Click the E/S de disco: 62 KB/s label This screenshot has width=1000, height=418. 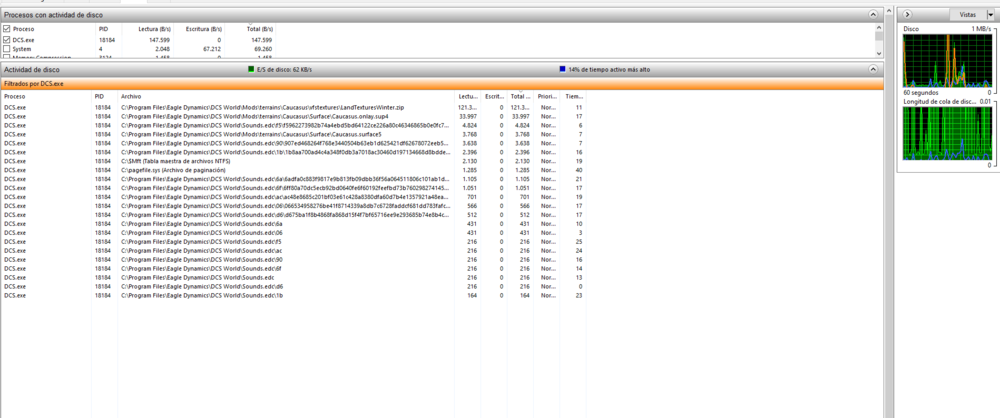coord(284,69)
